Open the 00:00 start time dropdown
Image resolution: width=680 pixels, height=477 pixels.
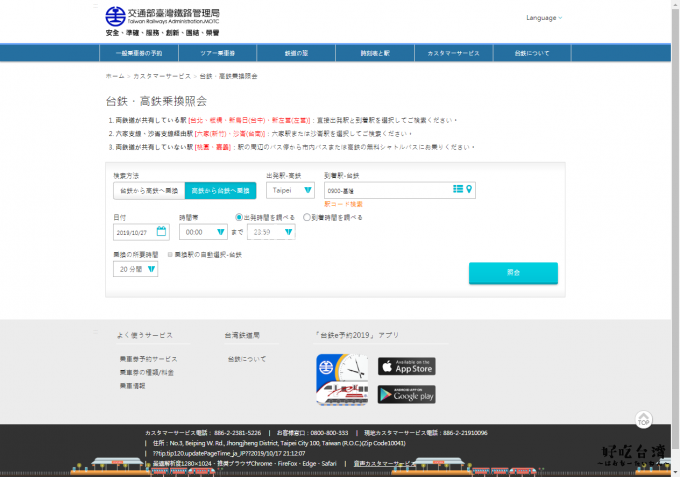pyautogui.click(x=203, y=231)
